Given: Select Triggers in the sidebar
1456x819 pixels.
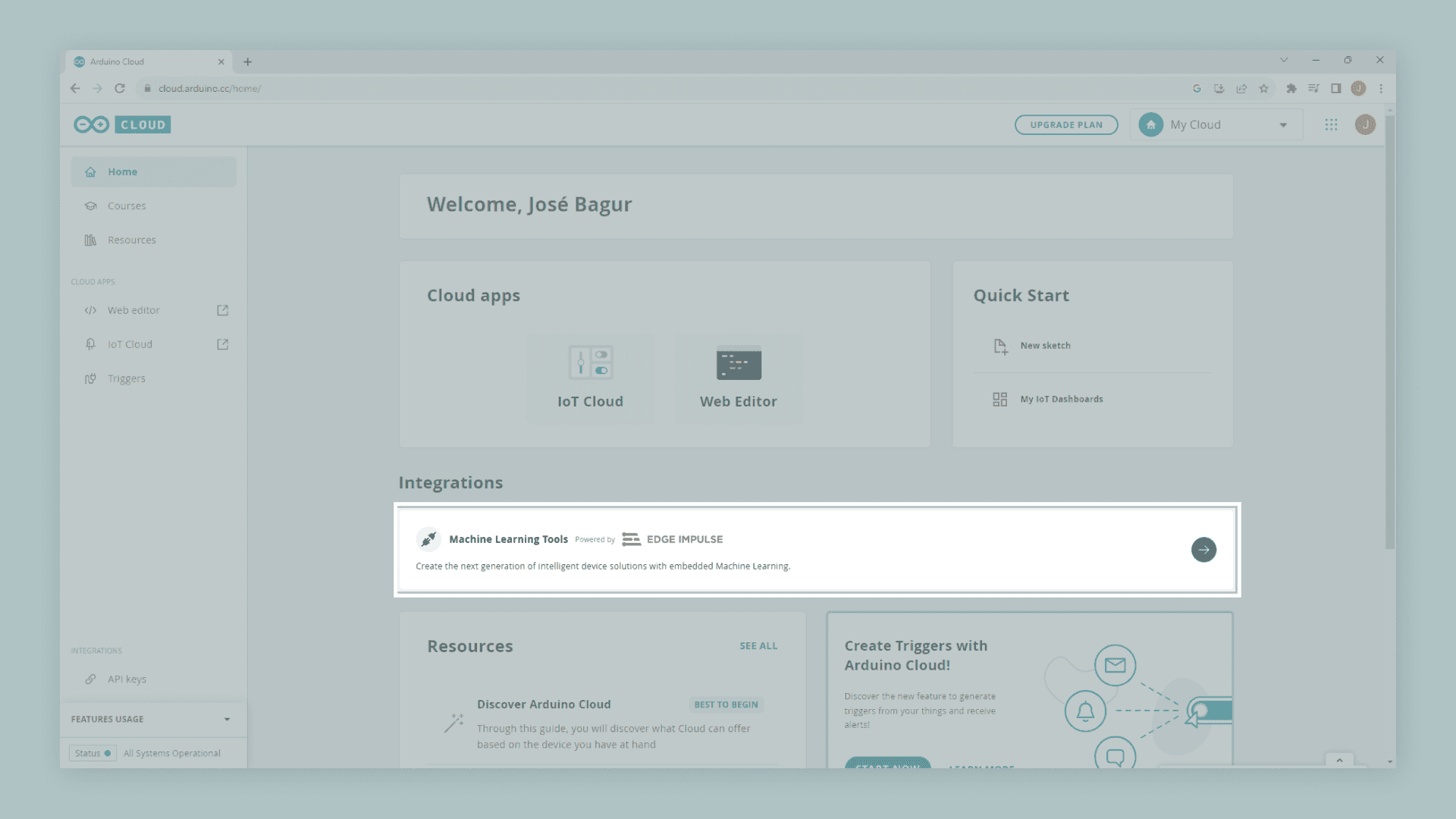Looking at the screenshot, I should 126,378.
